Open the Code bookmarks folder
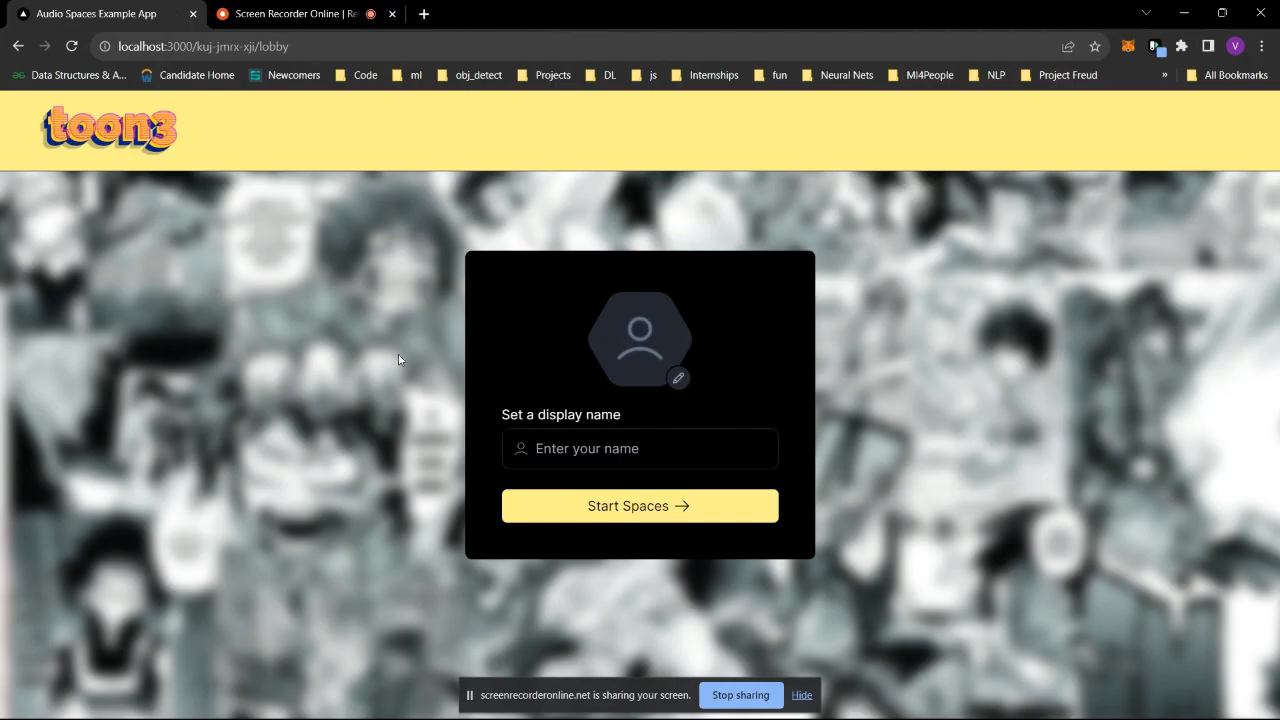The height and width of the screenshot is (720, 1280). point(356,75)
